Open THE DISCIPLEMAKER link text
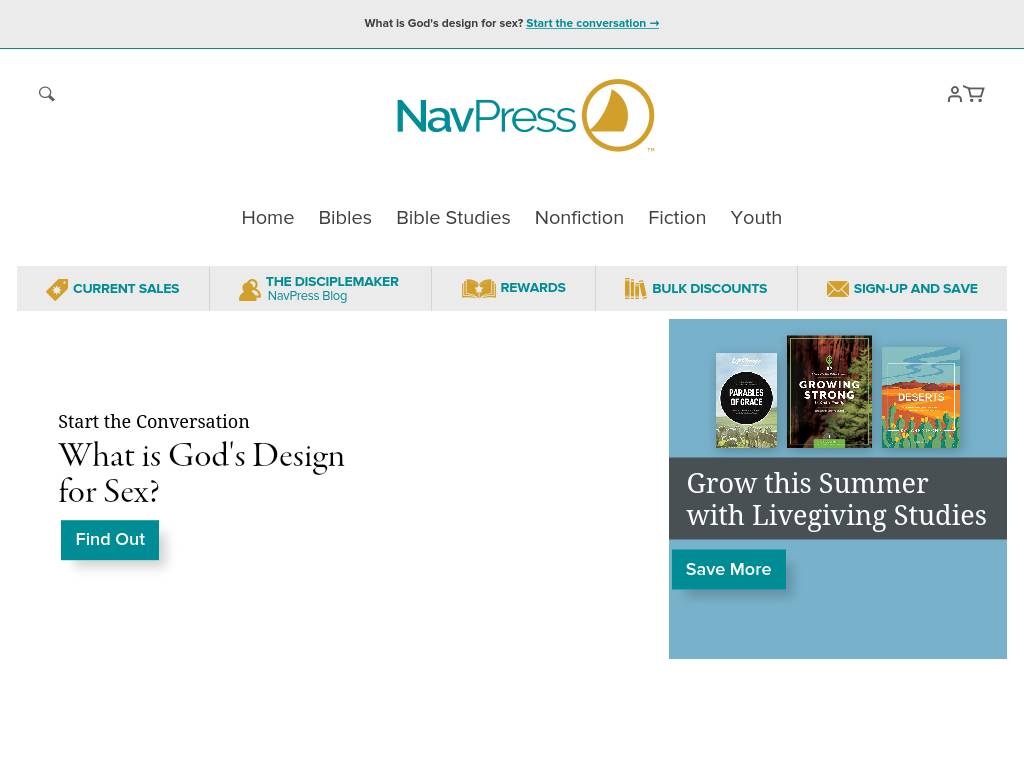Screen dimensions: 1024x768 point(332,281)
